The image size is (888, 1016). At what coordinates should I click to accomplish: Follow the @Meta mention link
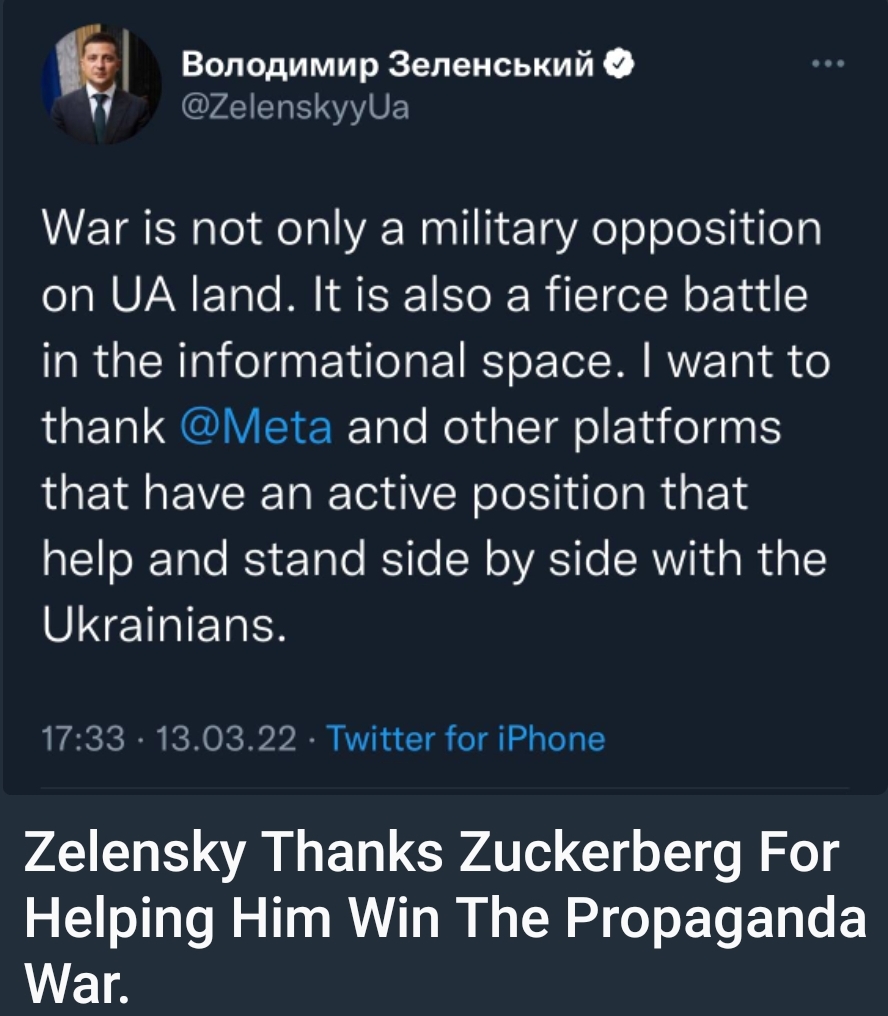[x=259, y=427]
